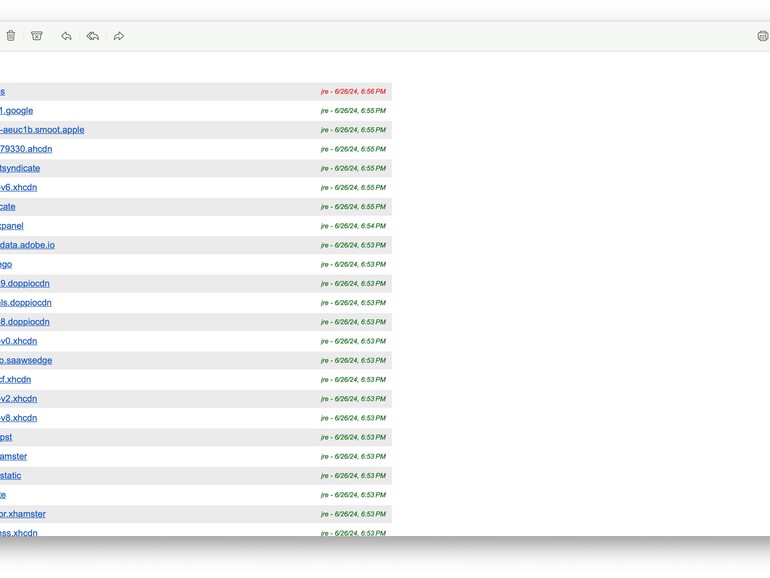Open the xpanel link
Viewport: 770px width, 578px height.
(x=12, y=226)
